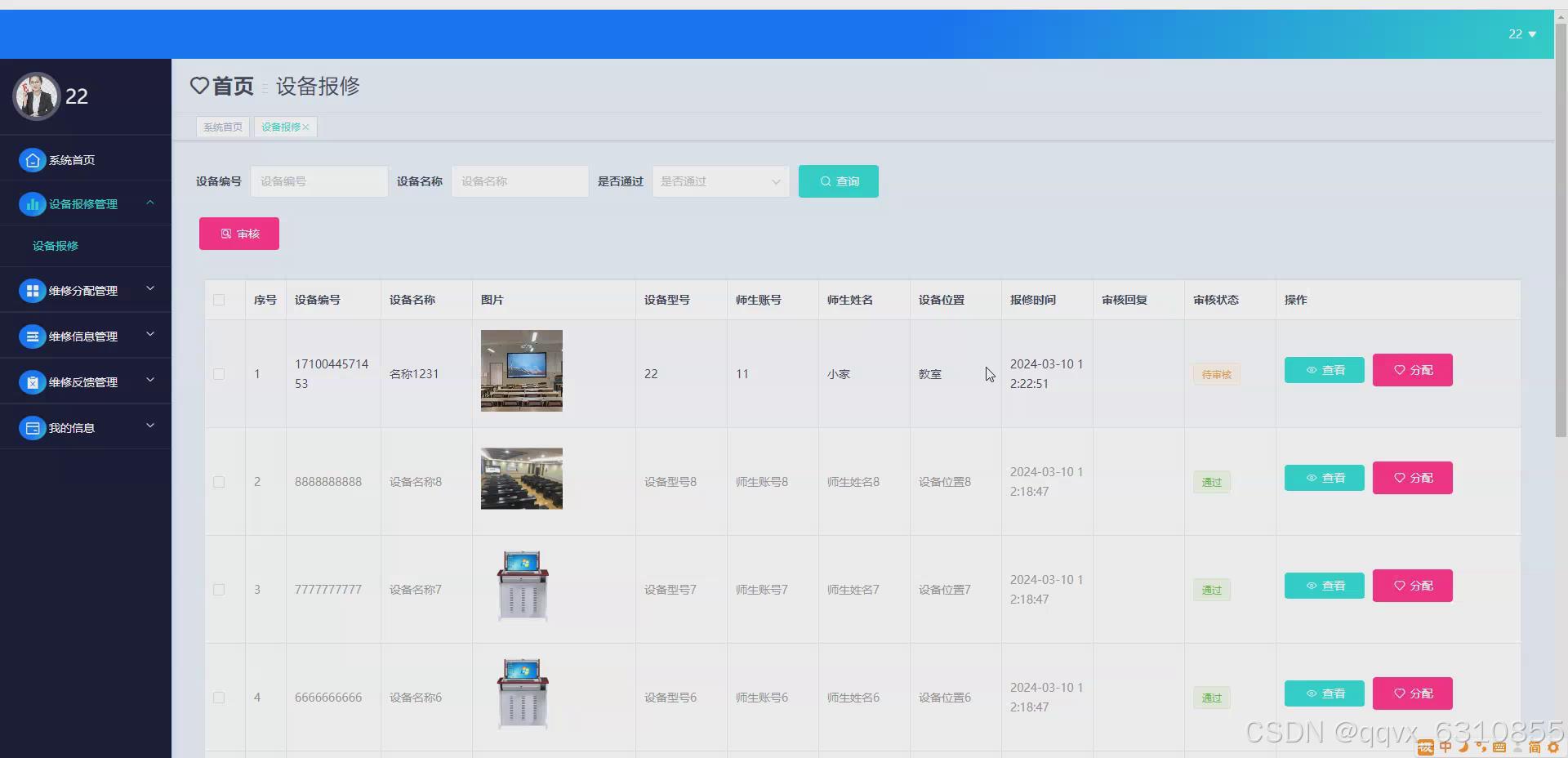Click the IME settings gear at bottom right
The width and height of the screenshot is (1568, 758).
[1553, 747]
